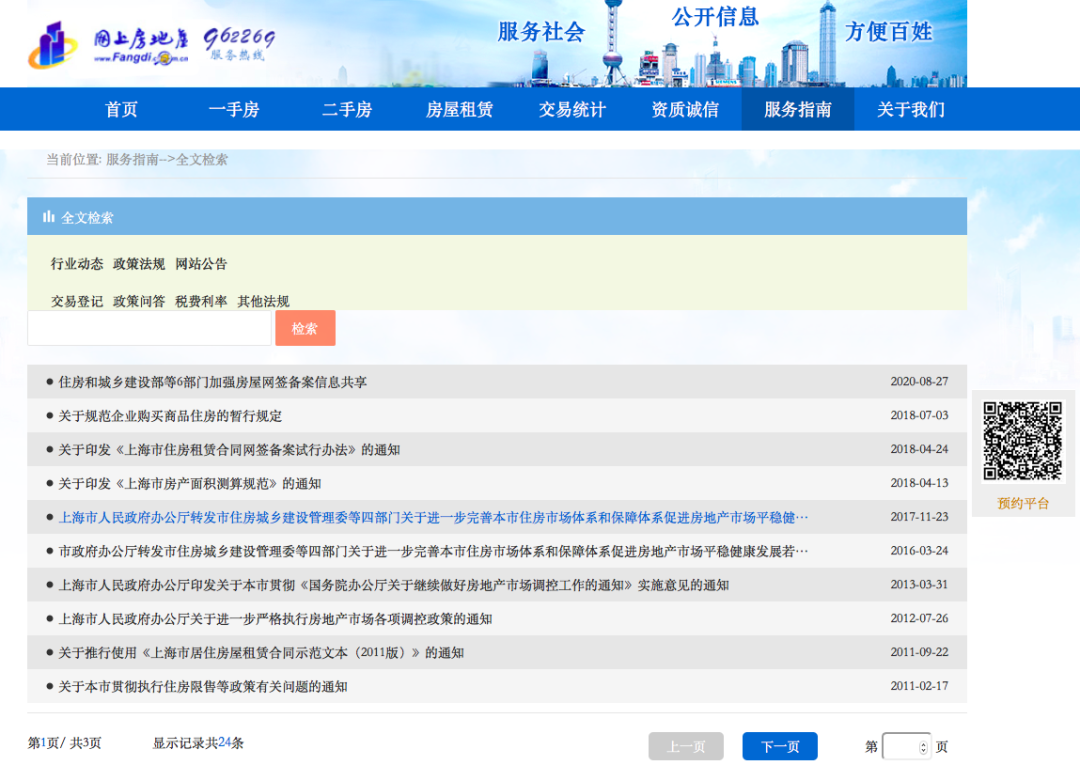
Task: Open the 交易统计 section
Action: [x=571, y=110]
